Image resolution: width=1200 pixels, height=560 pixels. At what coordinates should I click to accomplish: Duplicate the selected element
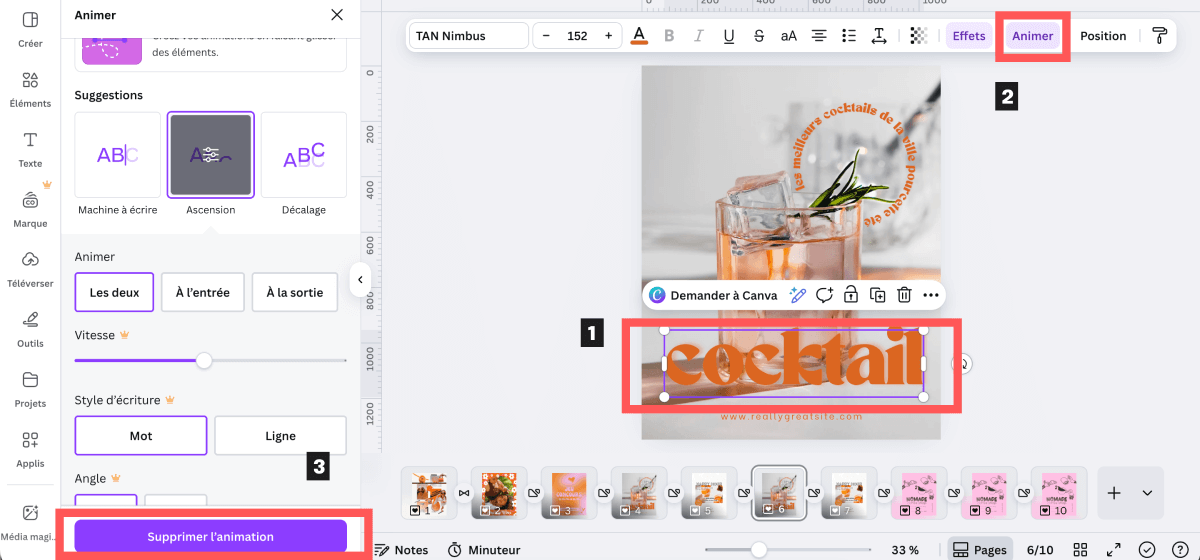[877, 295]
